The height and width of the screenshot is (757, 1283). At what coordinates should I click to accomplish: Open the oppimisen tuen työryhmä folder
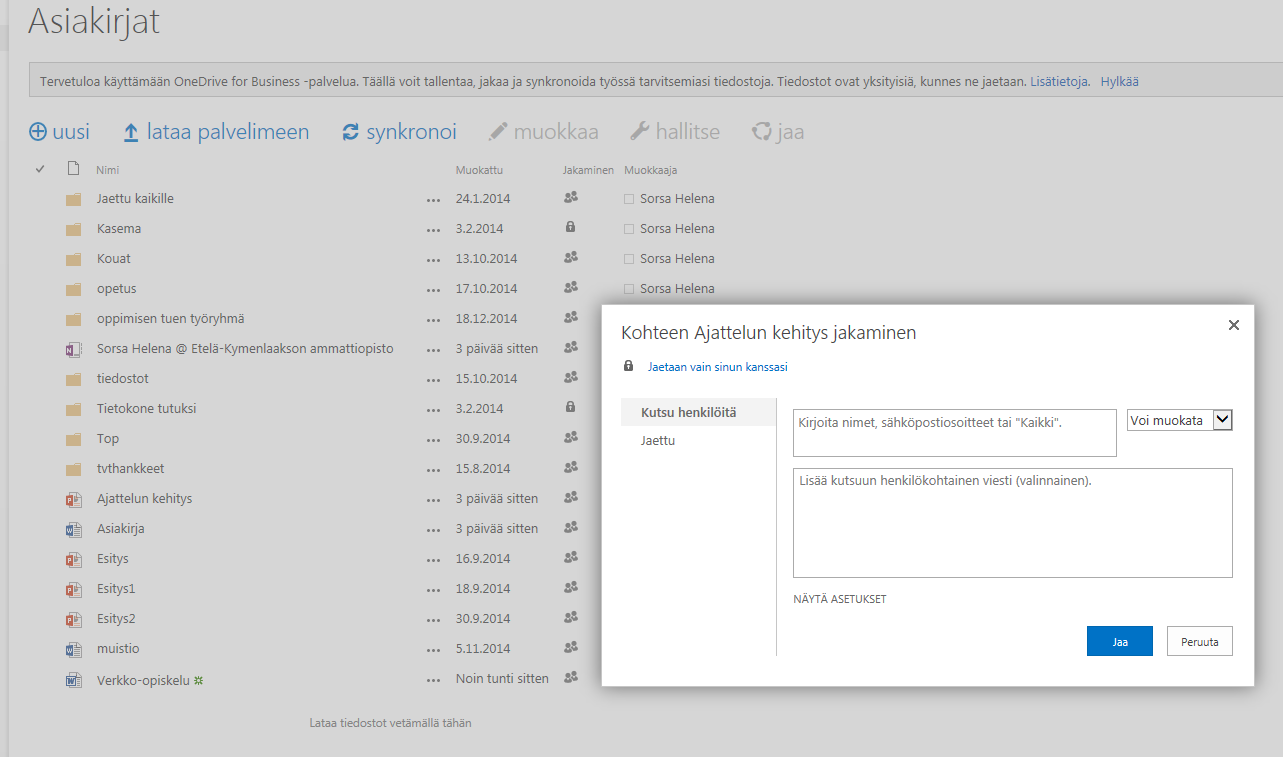171,319
